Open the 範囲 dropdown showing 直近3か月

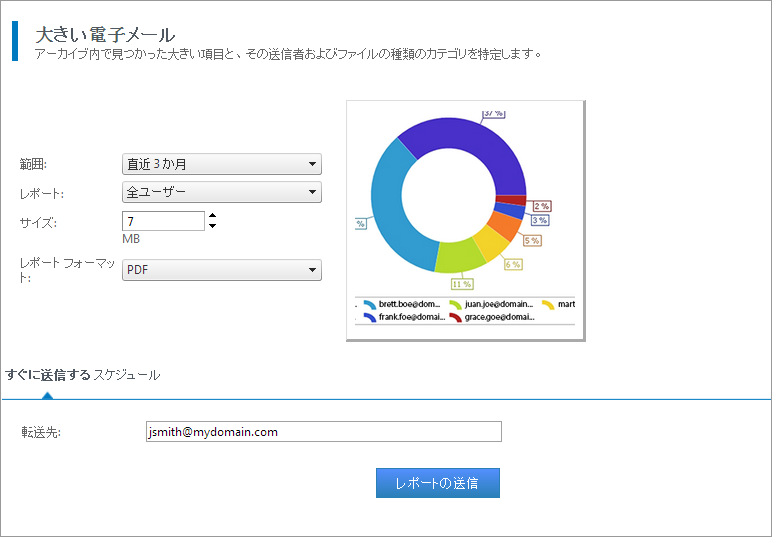point(221,164)
